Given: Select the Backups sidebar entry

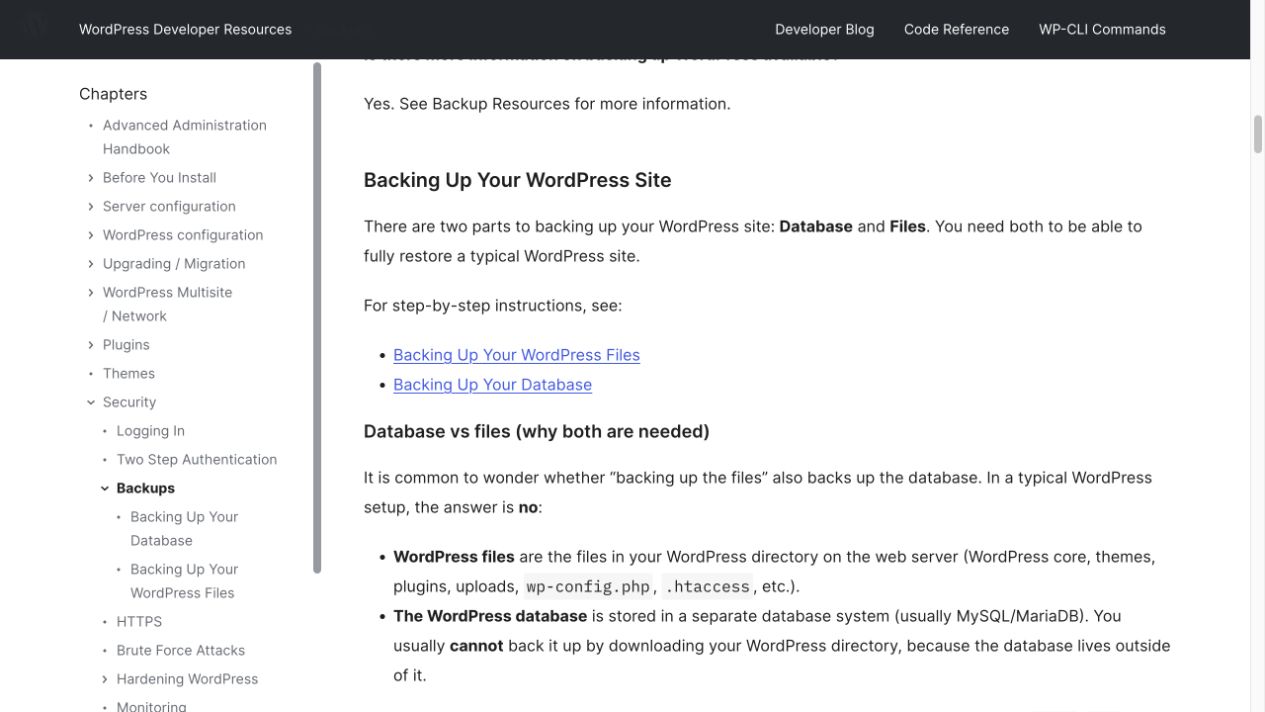Looking at the screenshot, I should pos(145,488).
